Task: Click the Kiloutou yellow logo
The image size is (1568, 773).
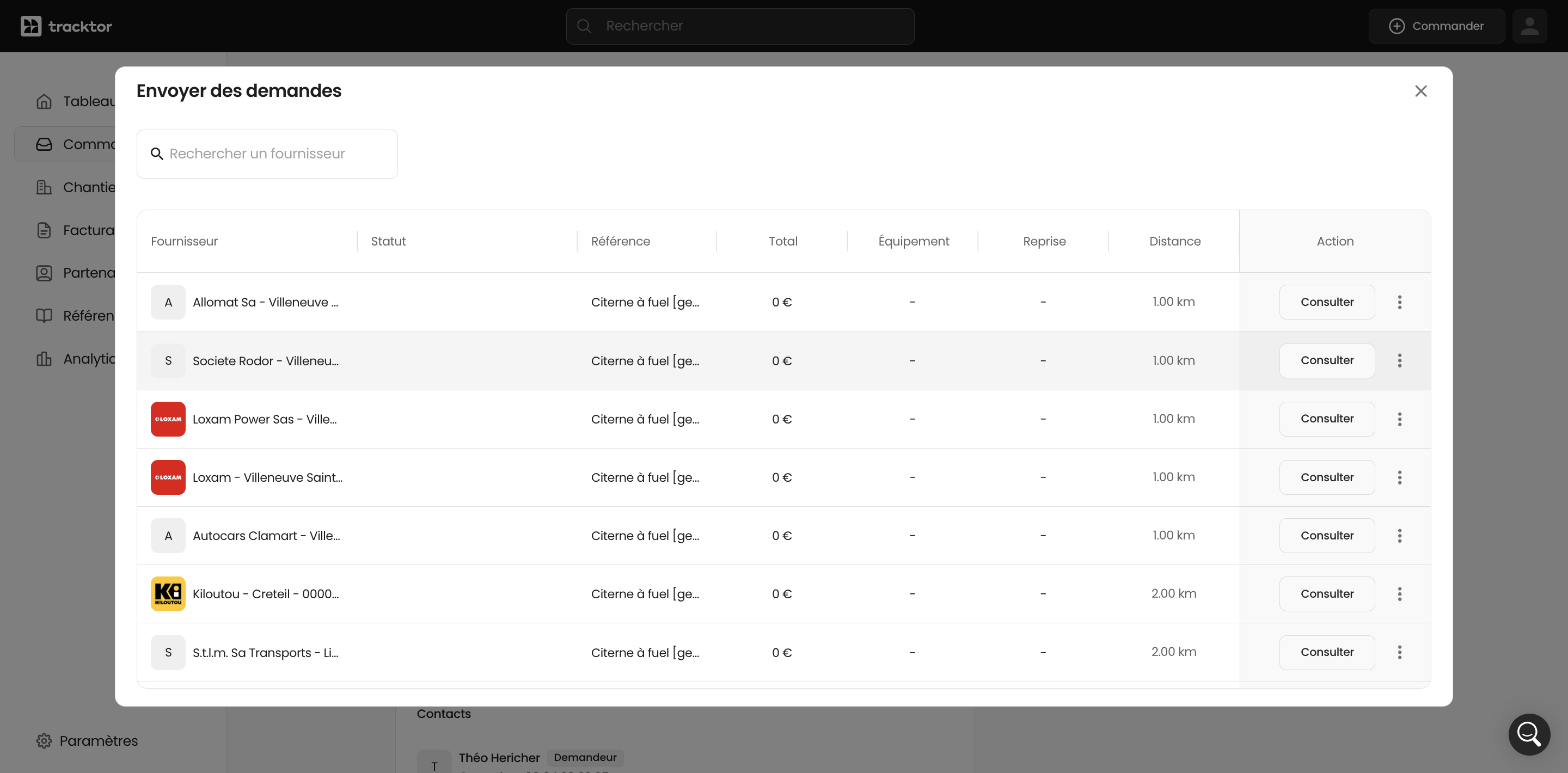Action: point(168,593)
